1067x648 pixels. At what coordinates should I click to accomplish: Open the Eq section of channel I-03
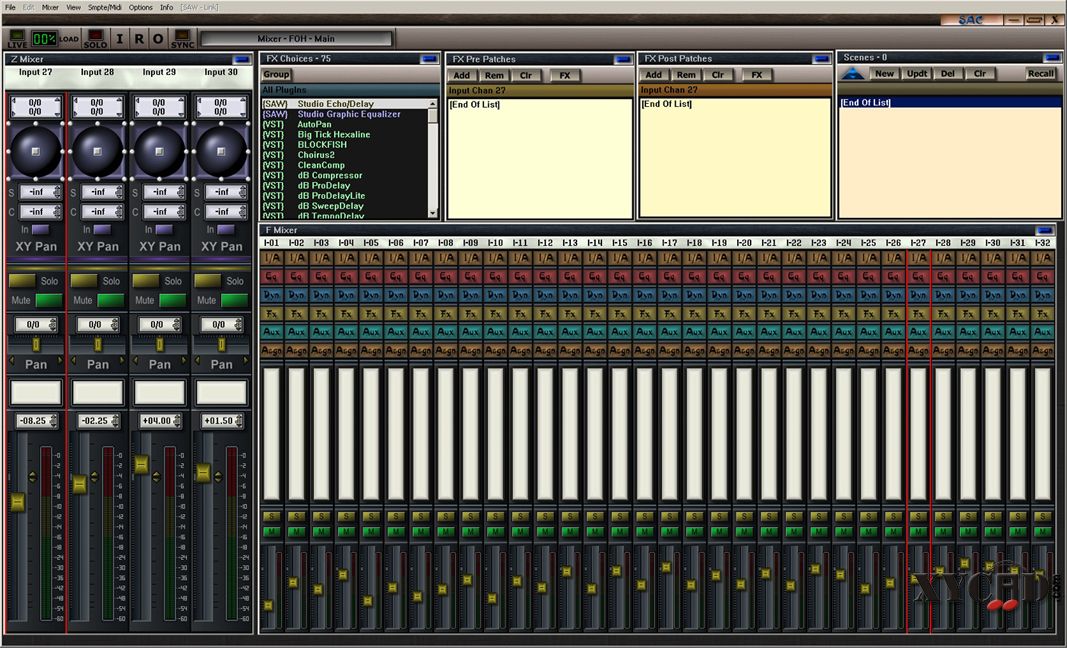pyautogui.click(x=321, y=276)
